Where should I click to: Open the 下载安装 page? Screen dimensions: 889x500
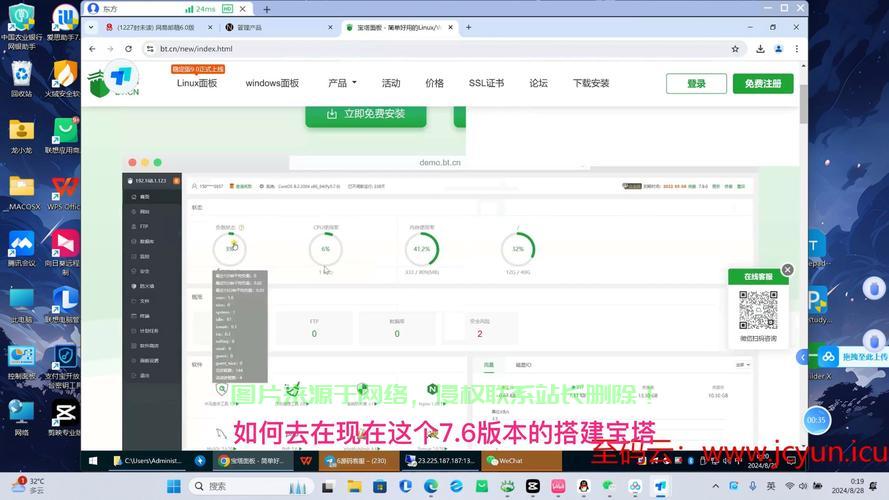pos(591,83)
